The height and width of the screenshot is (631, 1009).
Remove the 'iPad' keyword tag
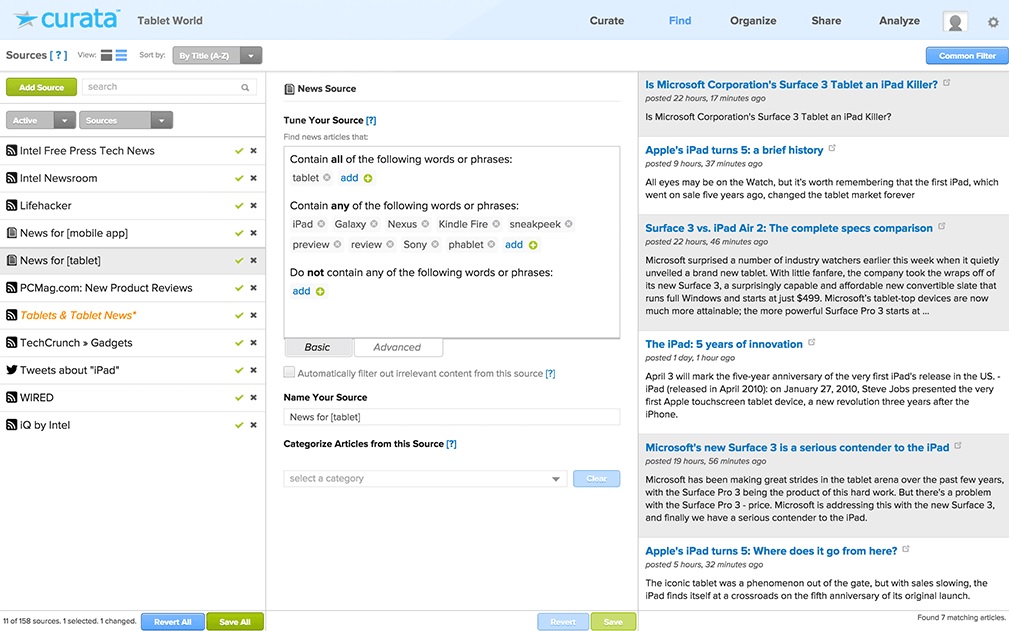tap(321, 224)
